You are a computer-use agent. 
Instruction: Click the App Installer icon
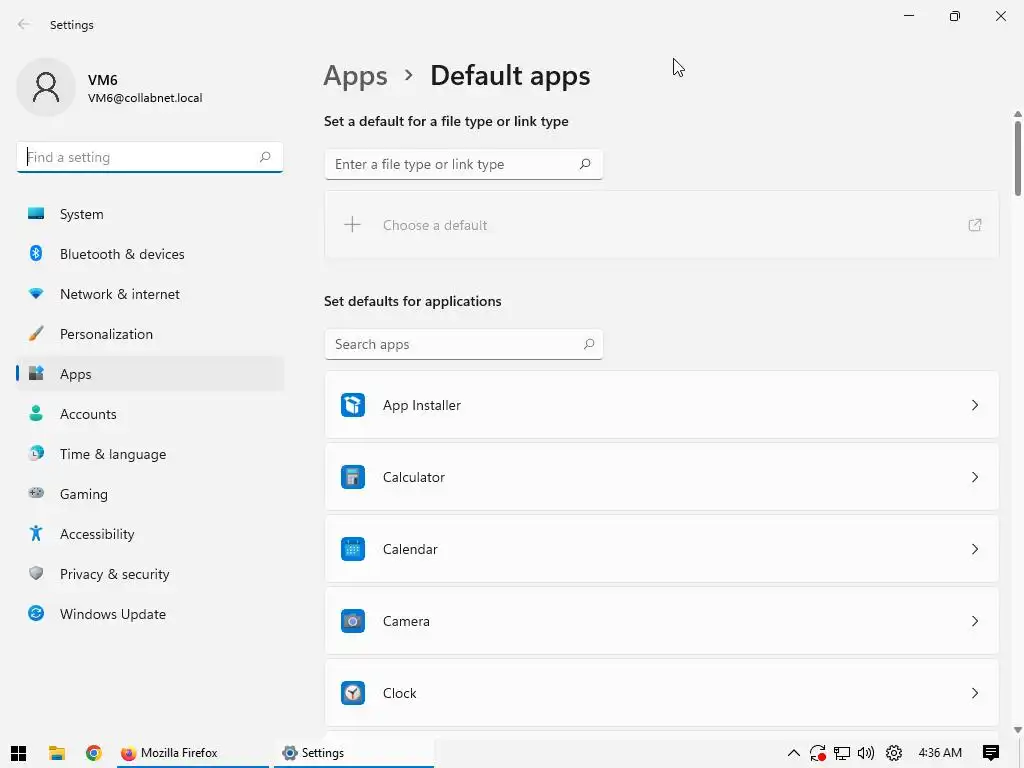coord(353,405)
